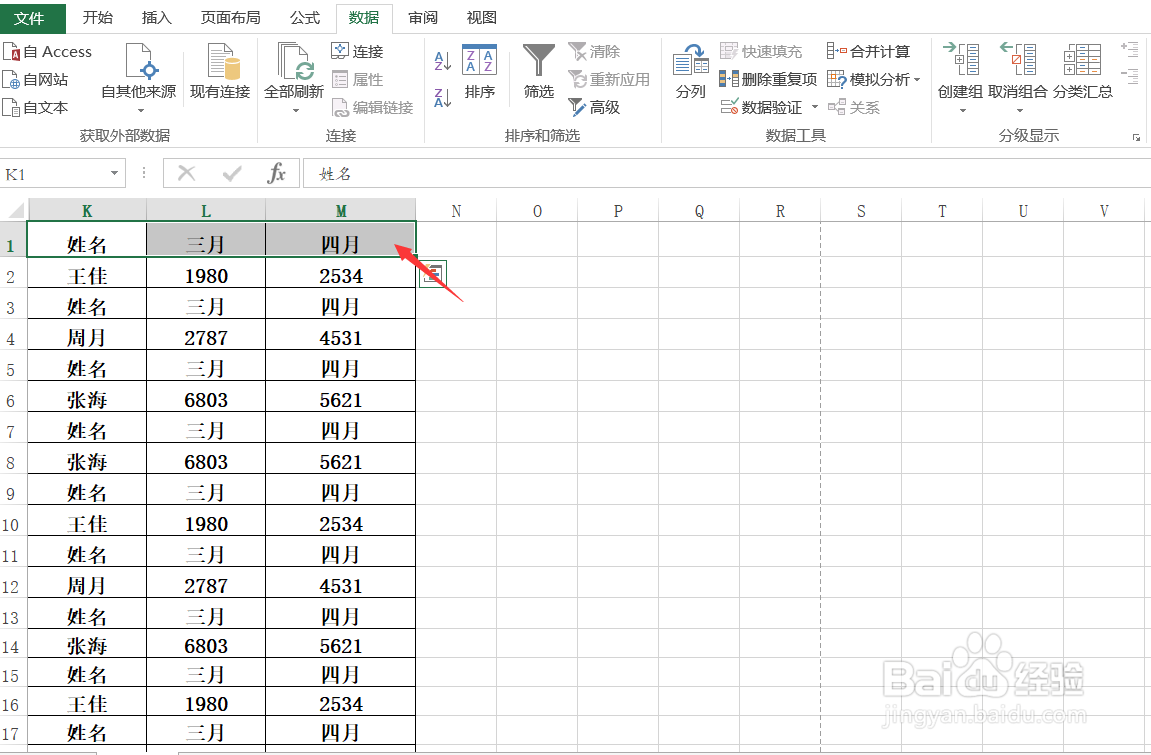
Task: Select column L header
Action: click(206, 211)
